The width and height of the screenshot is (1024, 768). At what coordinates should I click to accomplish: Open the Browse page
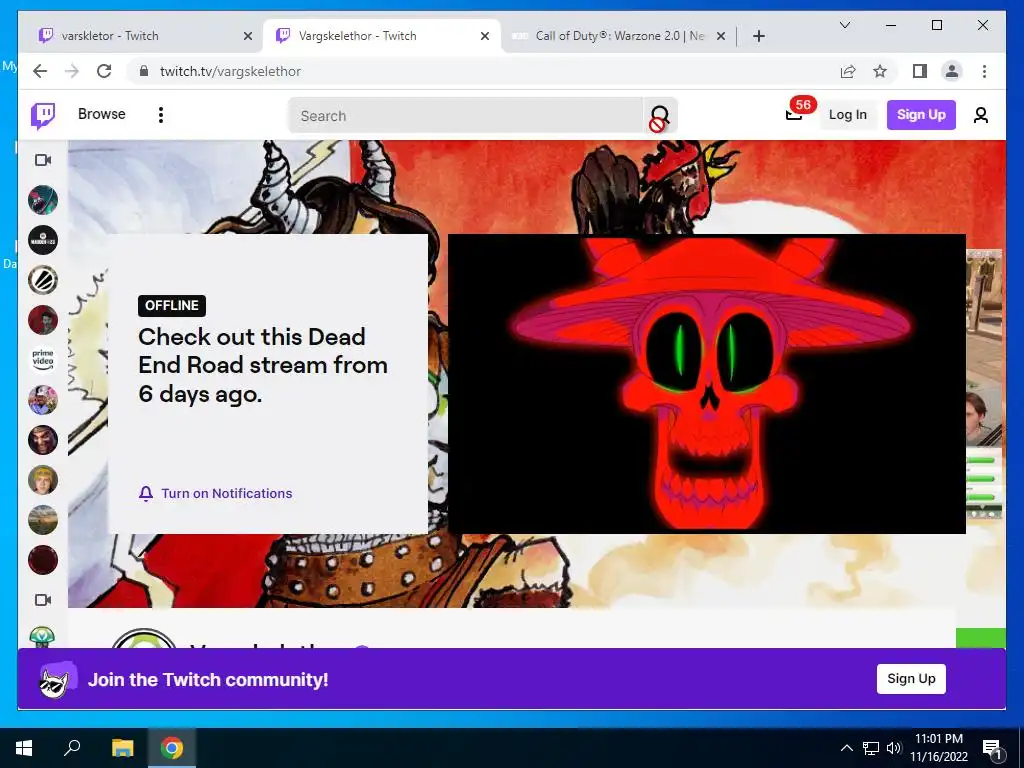tap(101, 114)
